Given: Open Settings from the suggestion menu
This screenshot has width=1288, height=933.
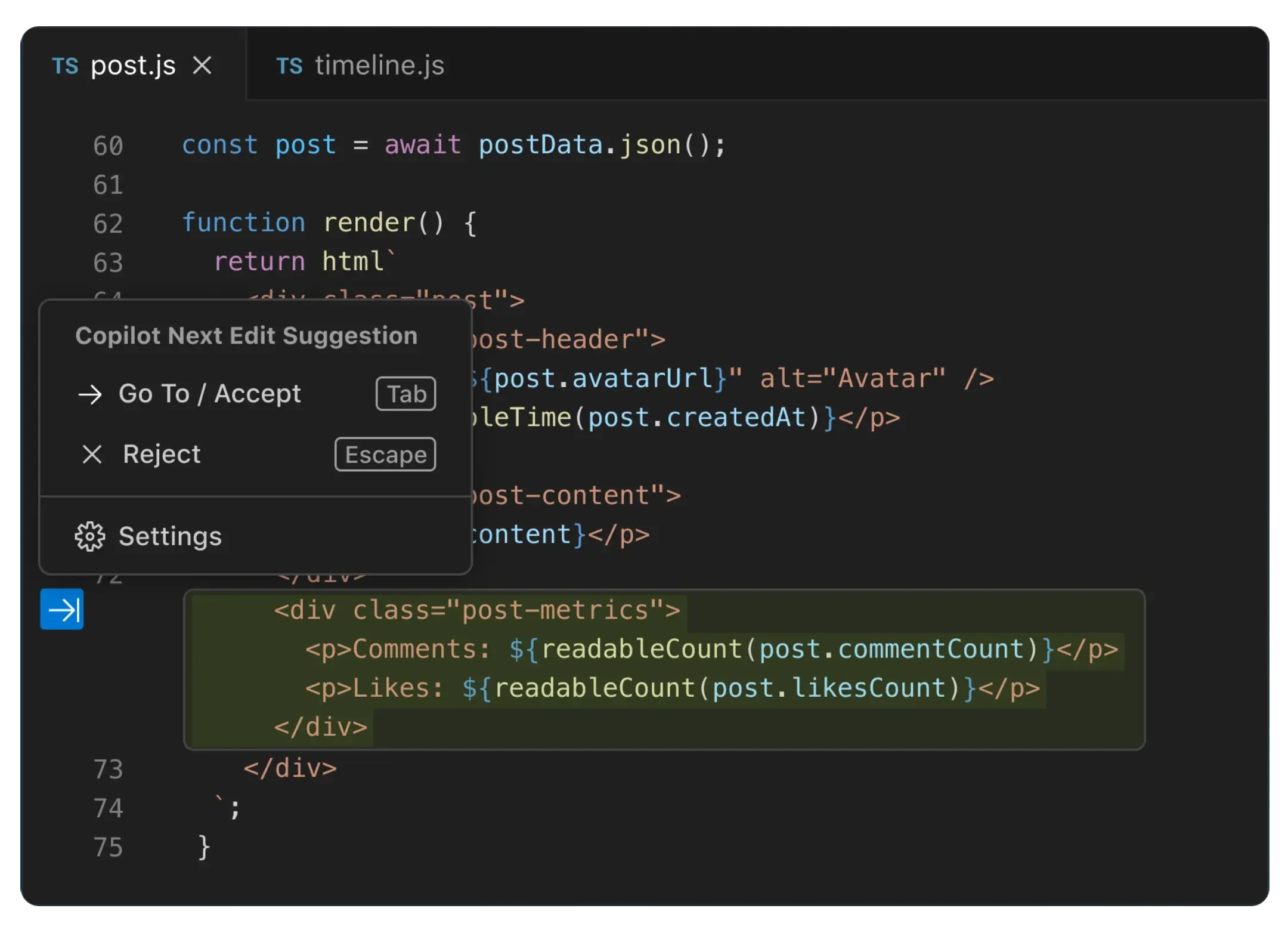Looking at the screenshot, I should coord(170,536).
